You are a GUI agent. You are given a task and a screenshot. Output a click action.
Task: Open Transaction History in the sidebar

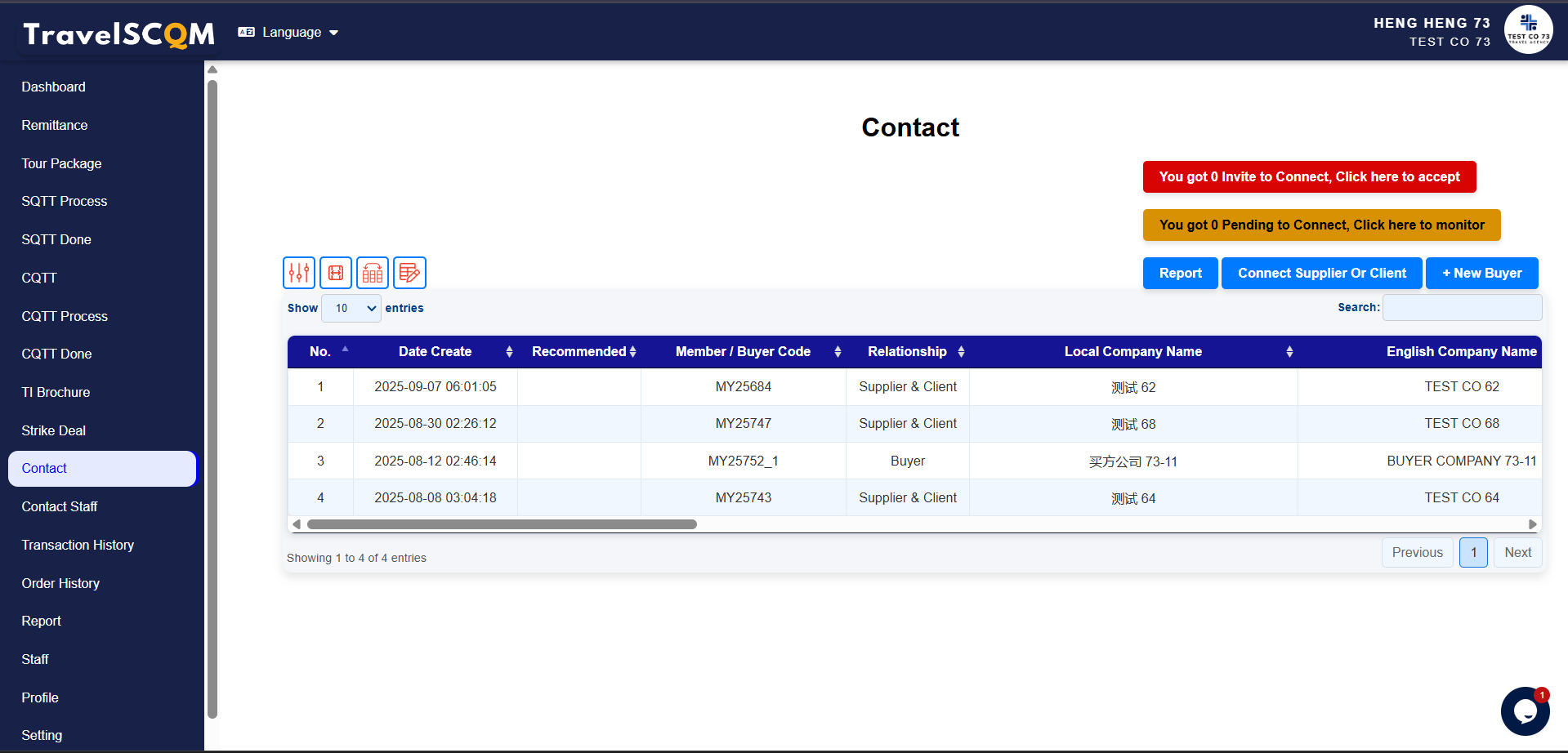click(78, 545)
